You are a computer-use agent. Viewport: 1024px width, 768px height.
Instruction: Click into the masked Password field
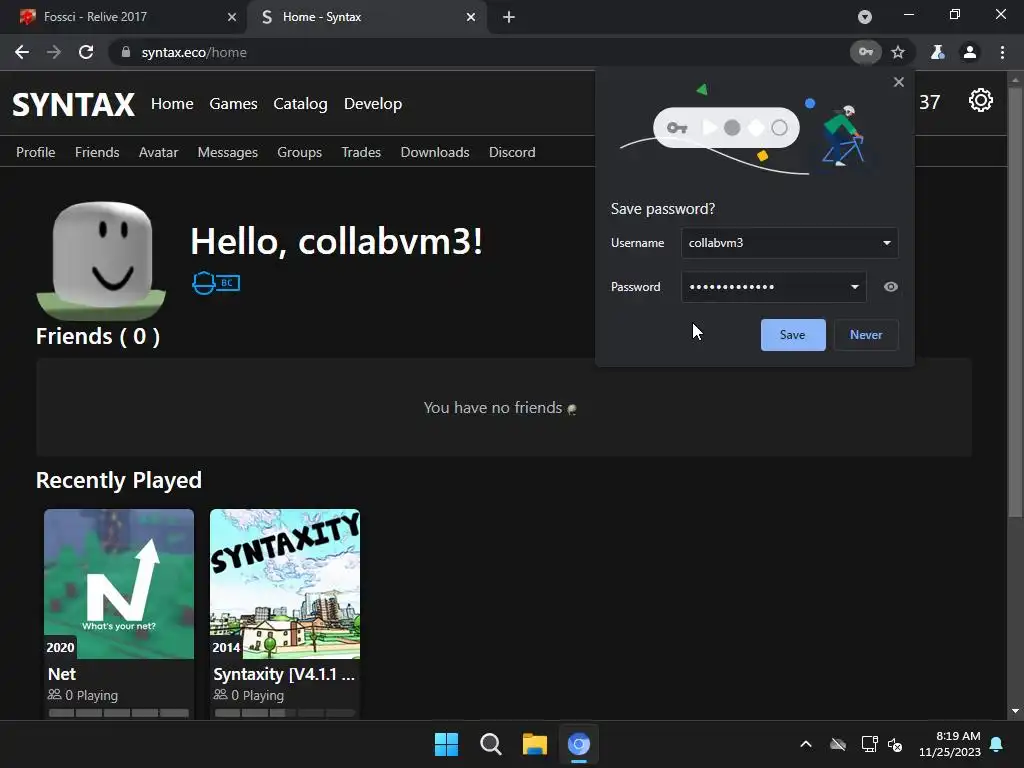click(774, 287)
